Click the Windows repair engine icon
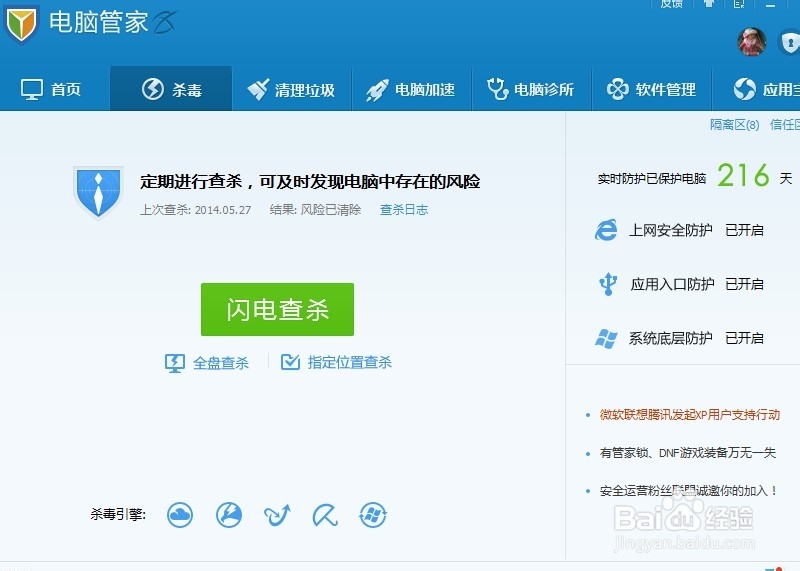The width and height of the screenshot is (800, 571). tap(373, 514)
